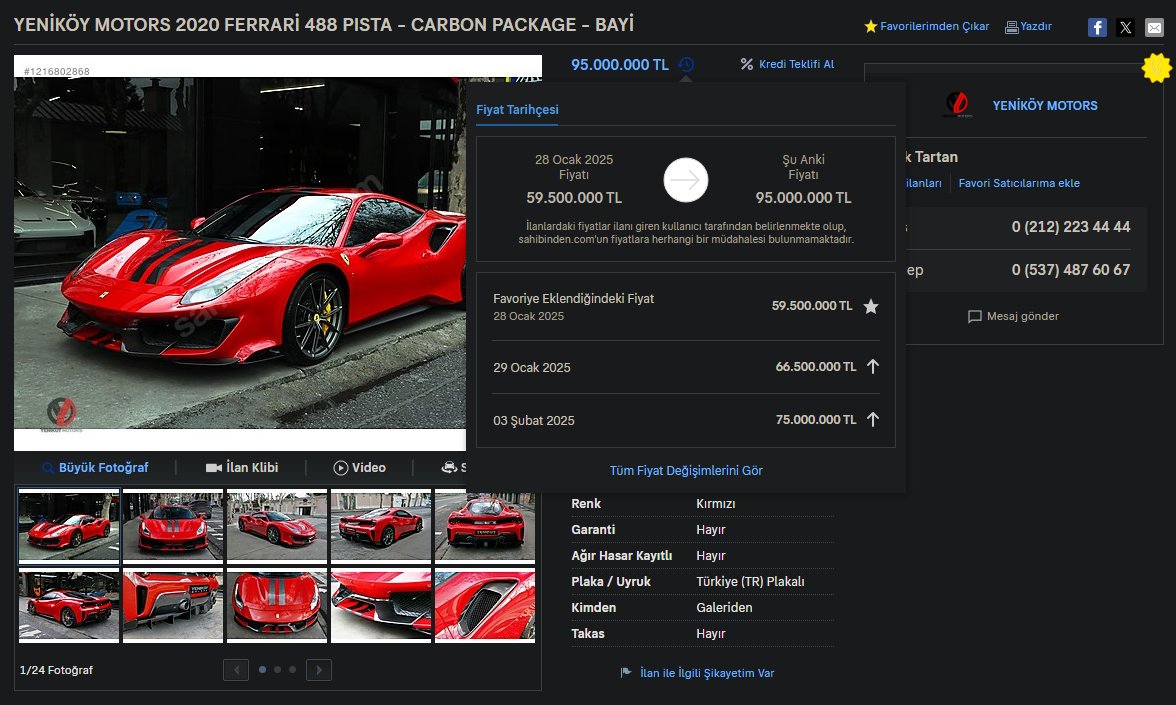
Task: Open the Fiyat Tarihçesi tab
Action: (x=518, y=110)
